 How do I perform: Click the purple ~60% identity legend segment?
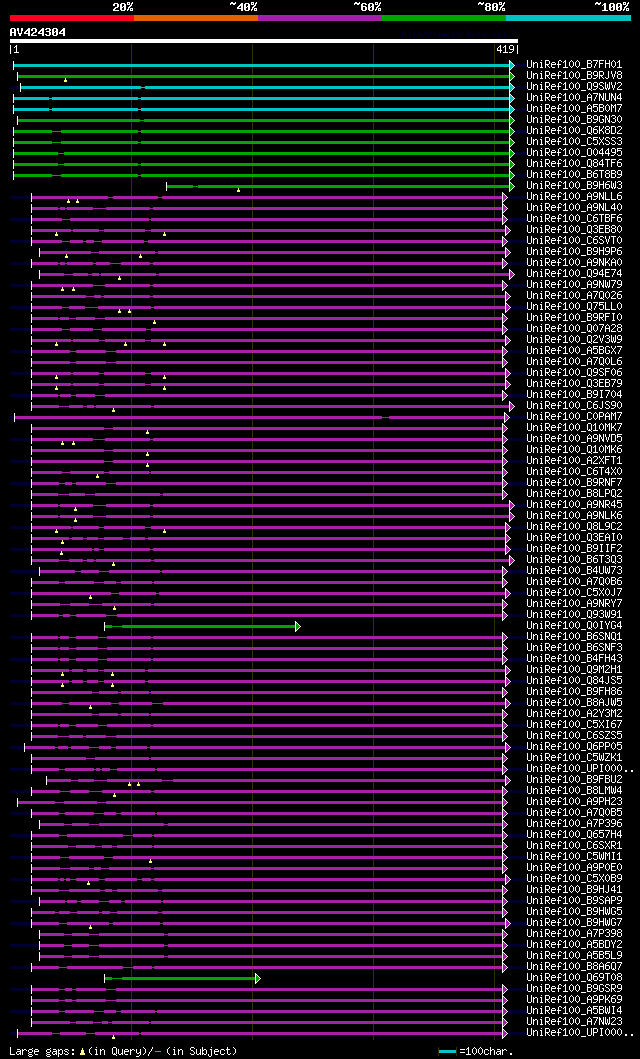coord(320,18)
